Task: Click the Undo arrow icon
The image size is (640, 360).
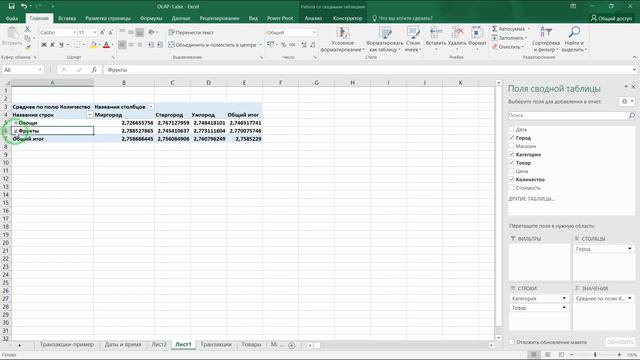Action: coord(24,6)
